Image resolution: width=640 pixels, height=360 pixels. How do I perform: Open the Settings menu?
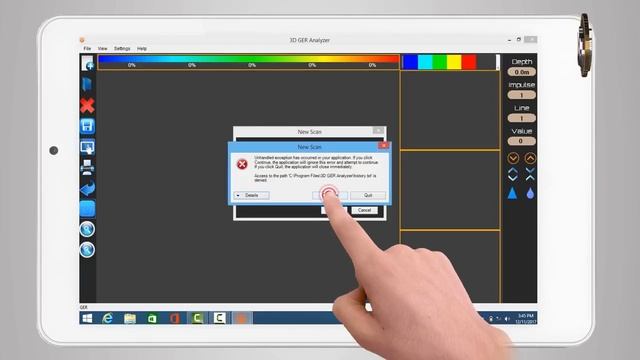click(x=122, y=49)
